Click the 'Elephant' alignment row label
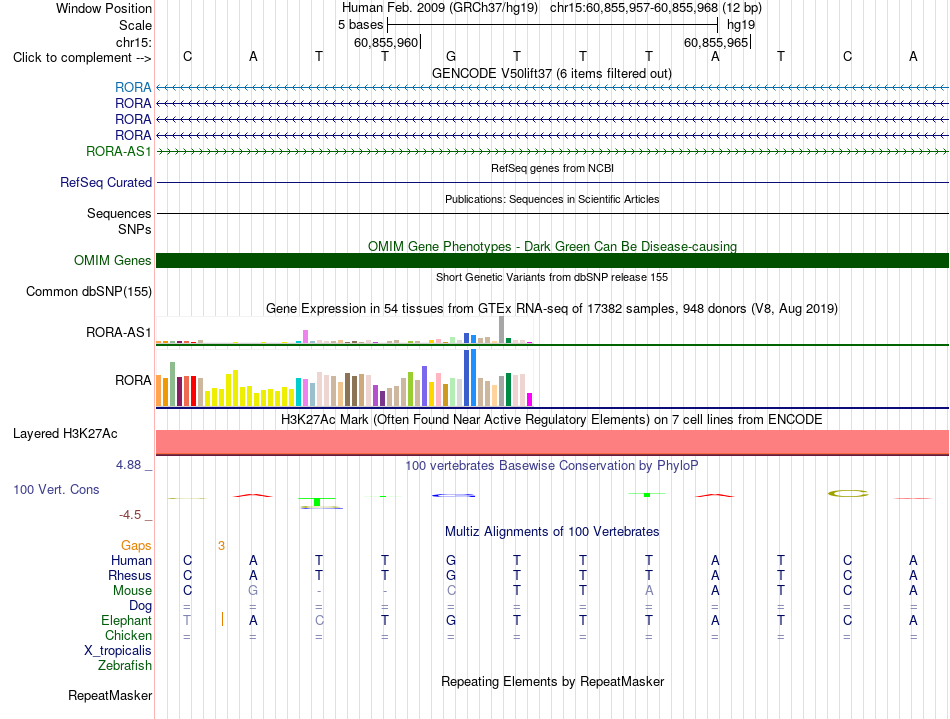Viewport: 950px width, 719px height. coord(127,620)
